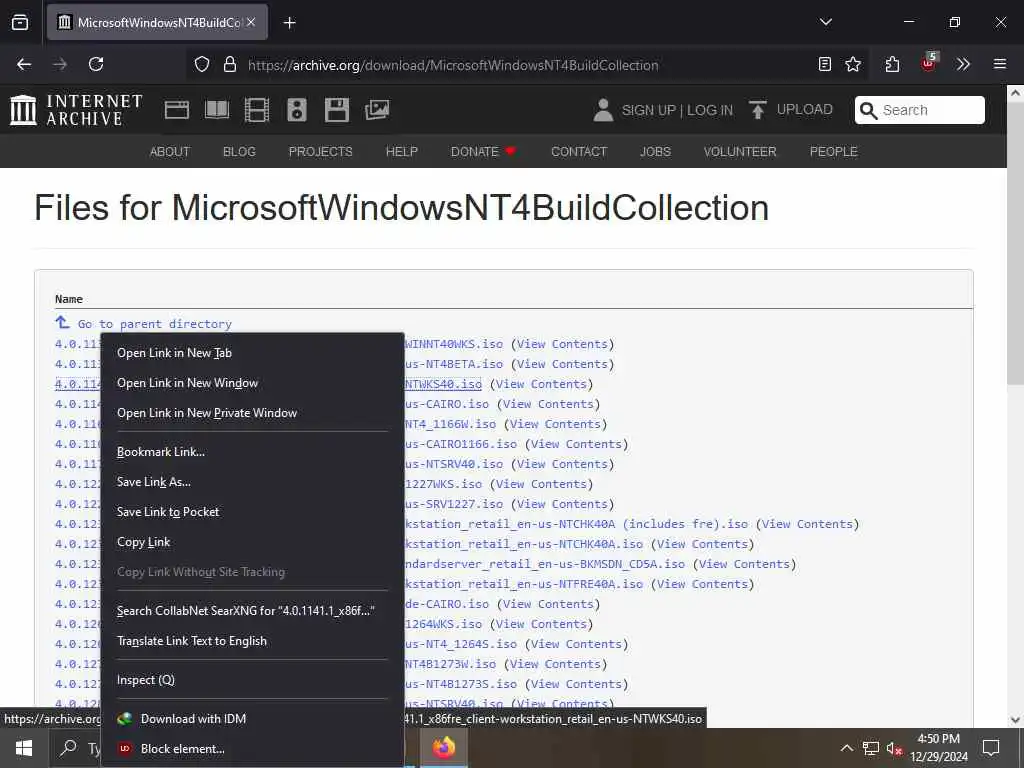Open the JOBS nav item
This screenshot has width=1024, height=768.
(x=655, y=152)
